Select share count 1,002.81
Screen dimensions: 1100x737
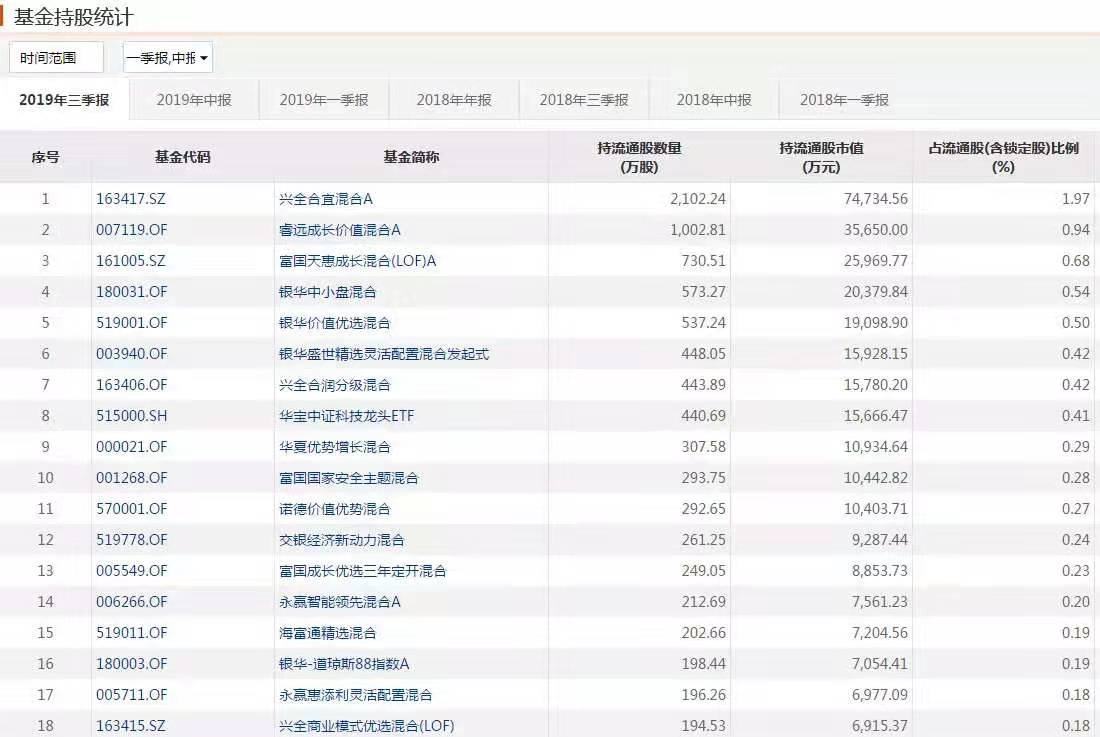click(698, 230)
